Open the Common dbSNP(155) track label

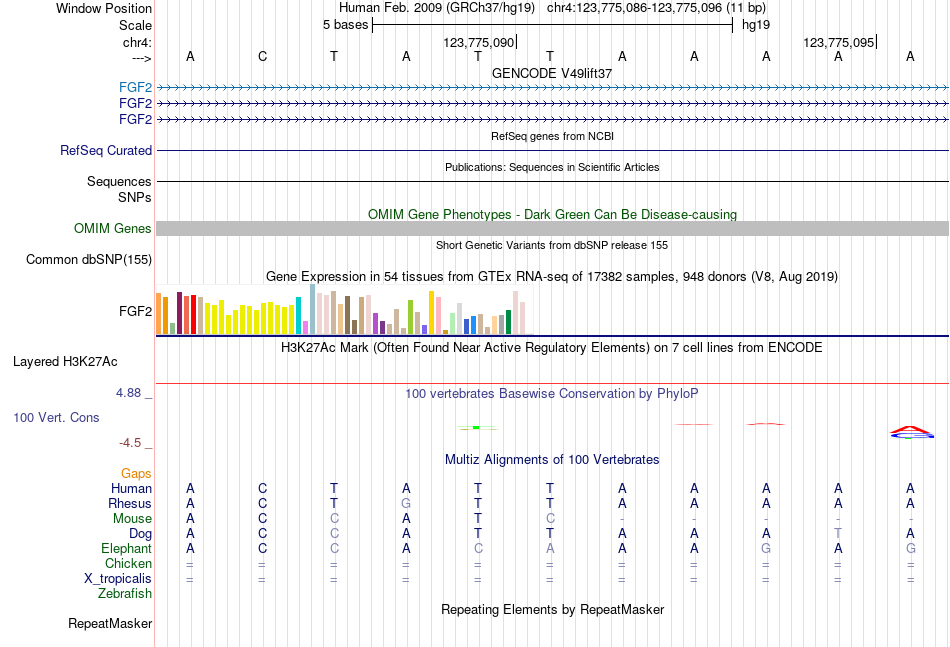point(89,259)
